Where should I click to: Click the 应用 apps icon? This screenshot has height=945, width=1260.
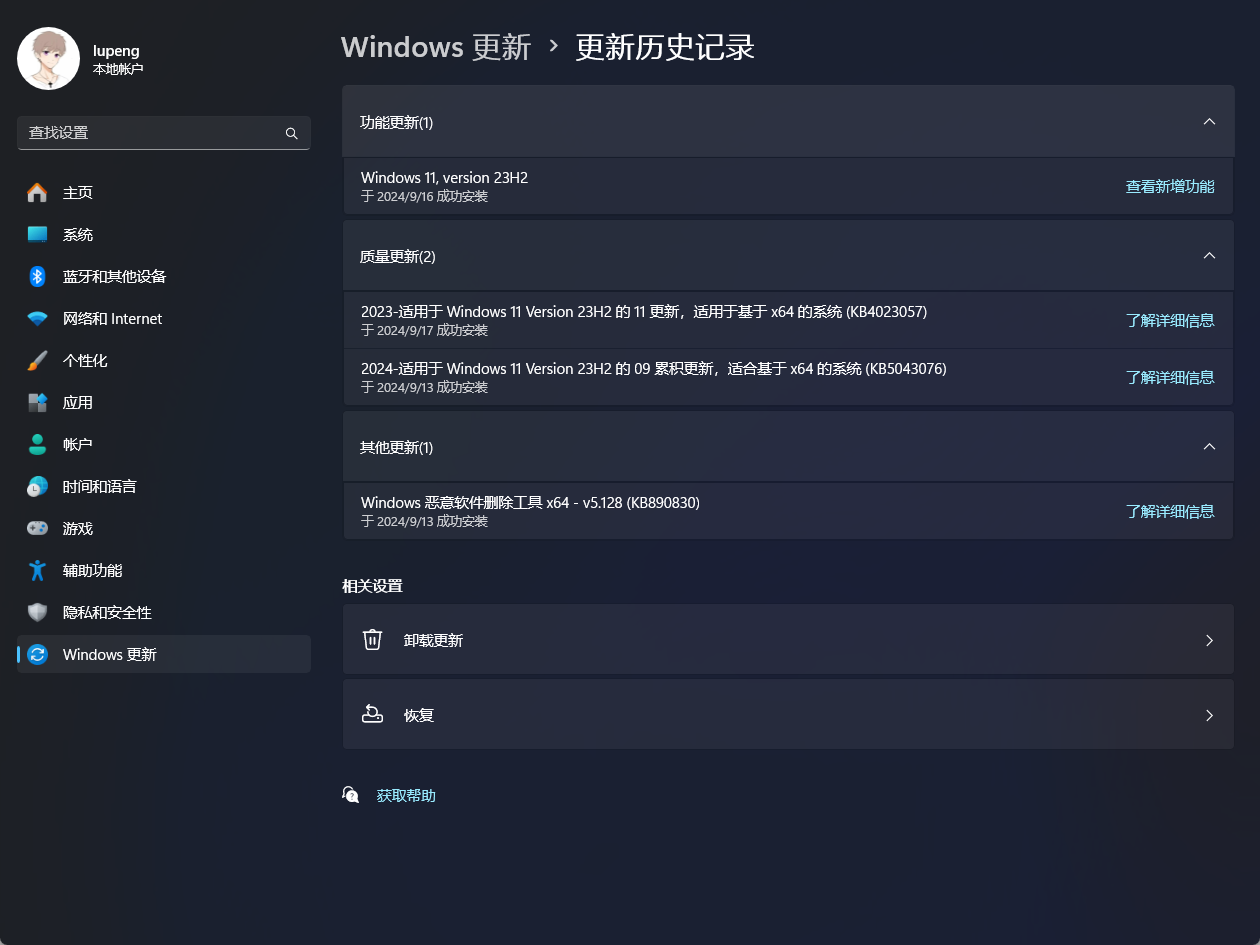pos(37,402)
